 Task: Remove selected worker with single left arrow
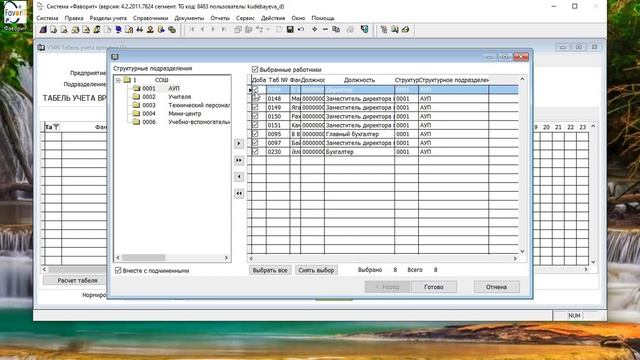tap(239, 177)
